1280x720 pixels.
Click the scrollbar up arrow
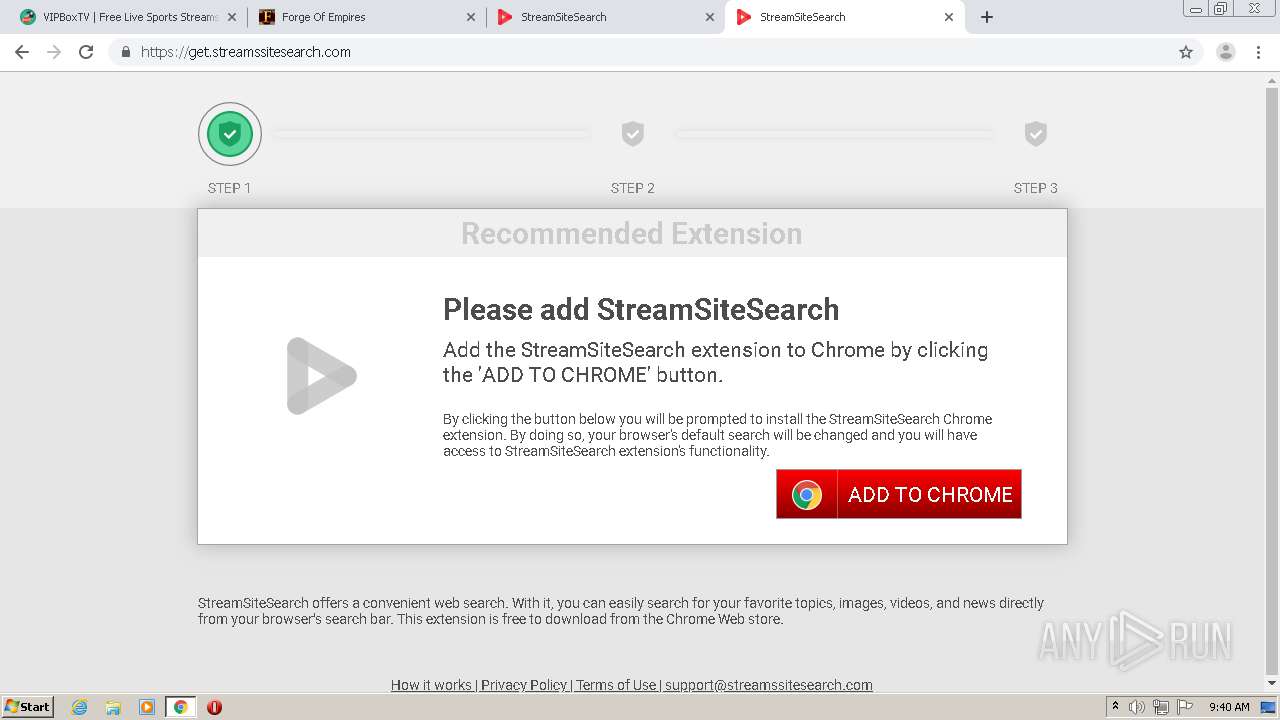click(1272, 79)
